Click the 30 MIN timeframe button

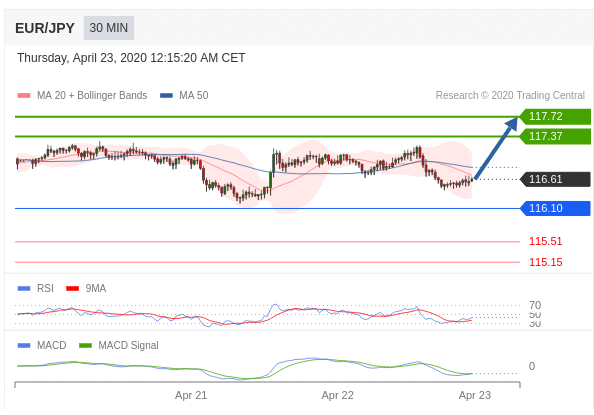[x=109, y=28]
